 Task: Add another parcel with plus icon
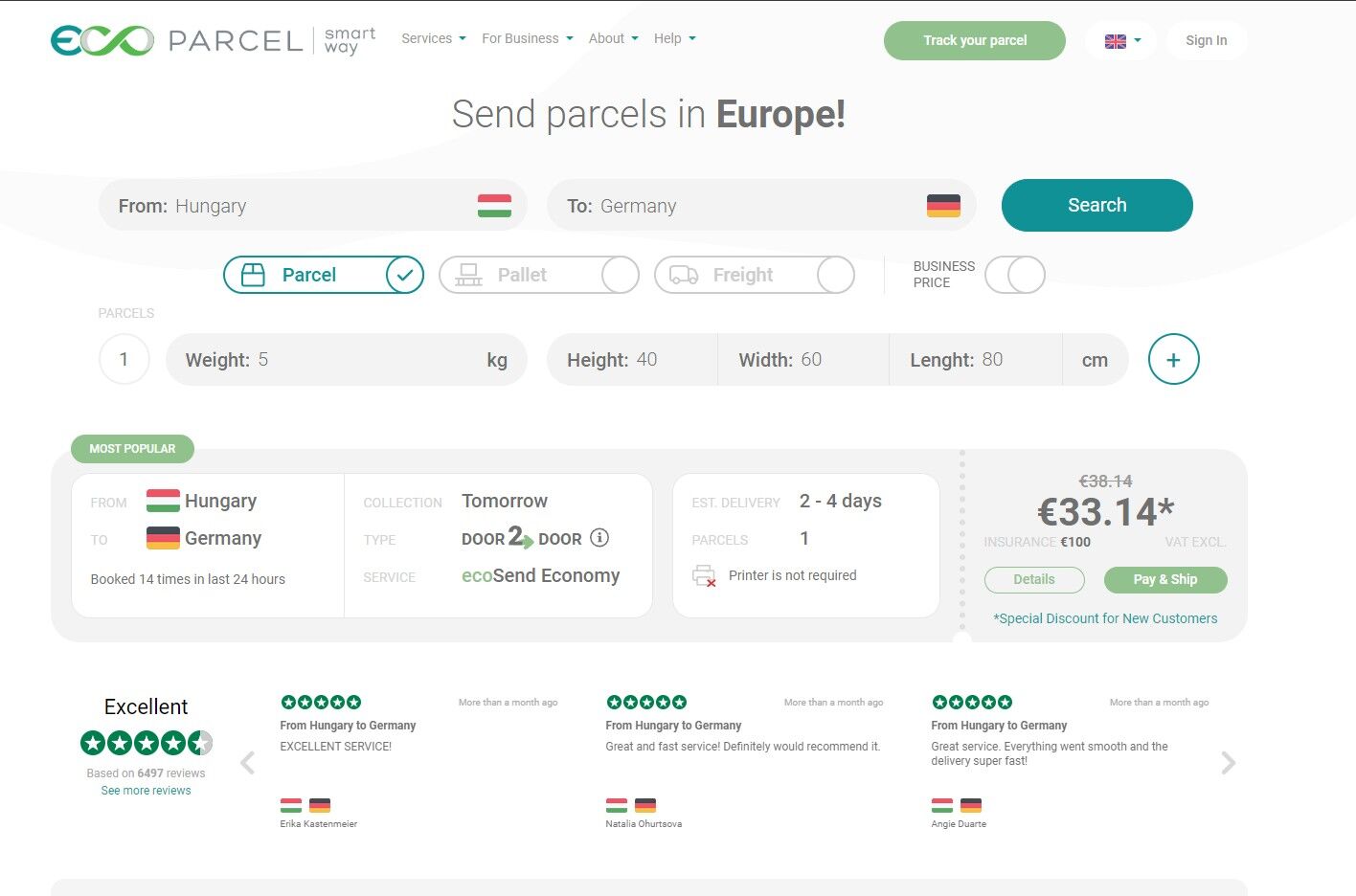pyautogui.click(x=1173, y=360)
